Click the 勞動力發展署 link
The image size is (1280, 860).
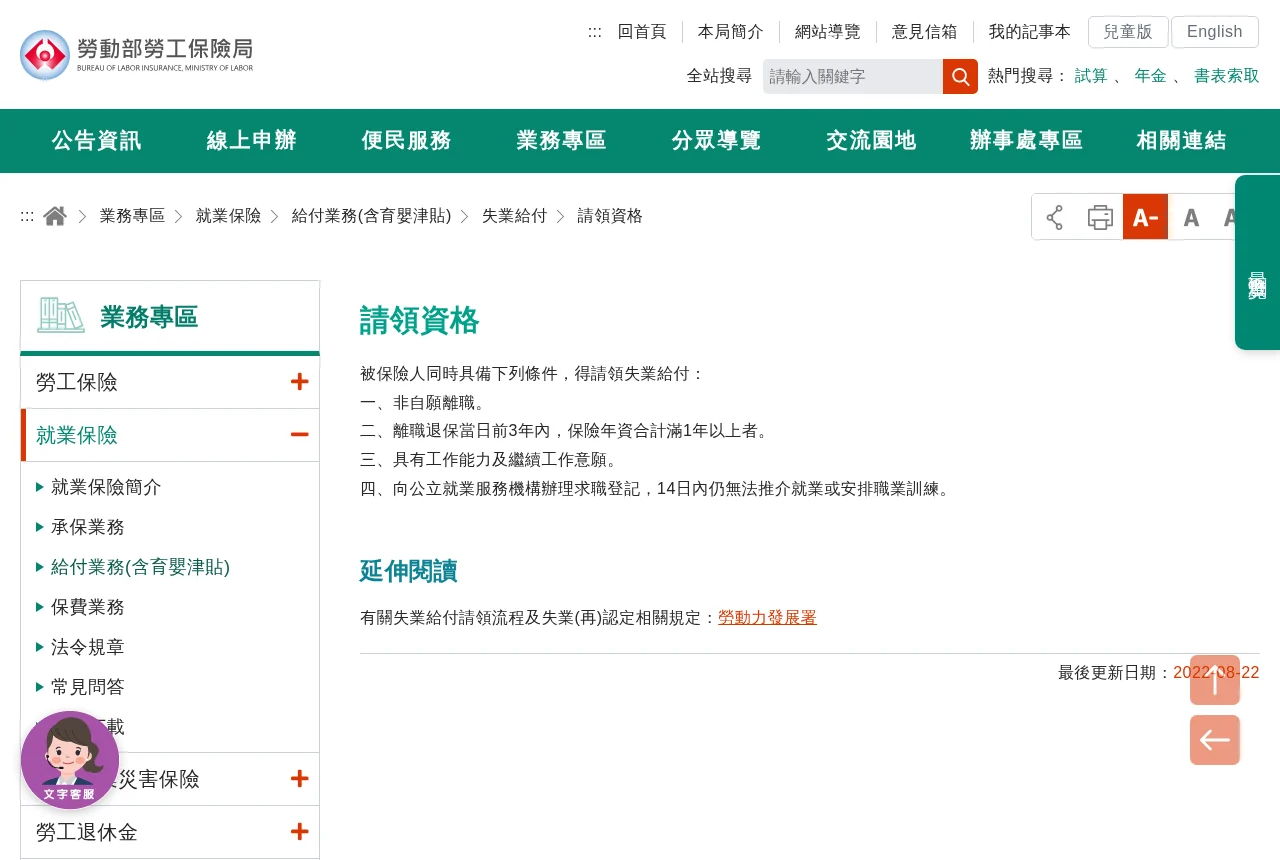[x=767, y=618]
